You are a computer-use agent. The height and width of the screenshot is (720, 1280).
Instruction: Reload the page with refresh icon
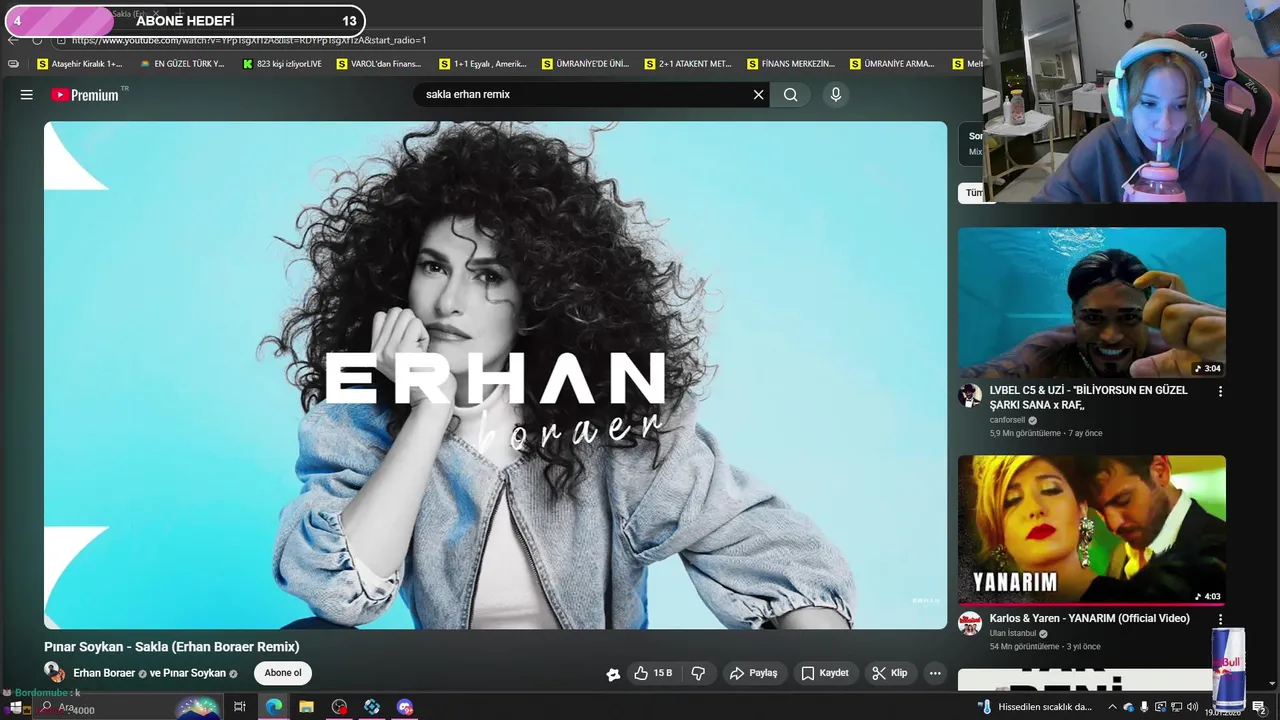click(37, 40)
